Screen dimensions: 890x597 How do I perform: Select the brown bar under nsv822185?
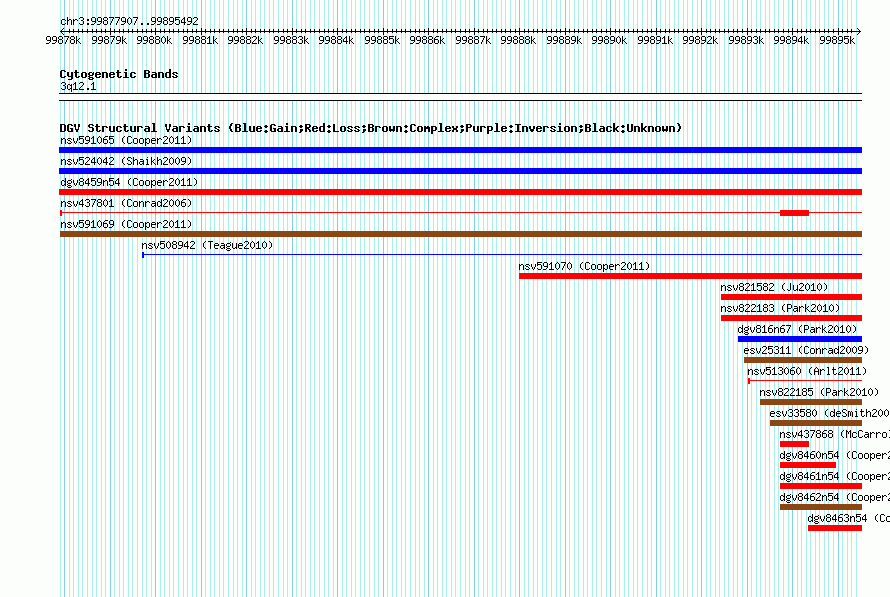click(x=811, y=402)
